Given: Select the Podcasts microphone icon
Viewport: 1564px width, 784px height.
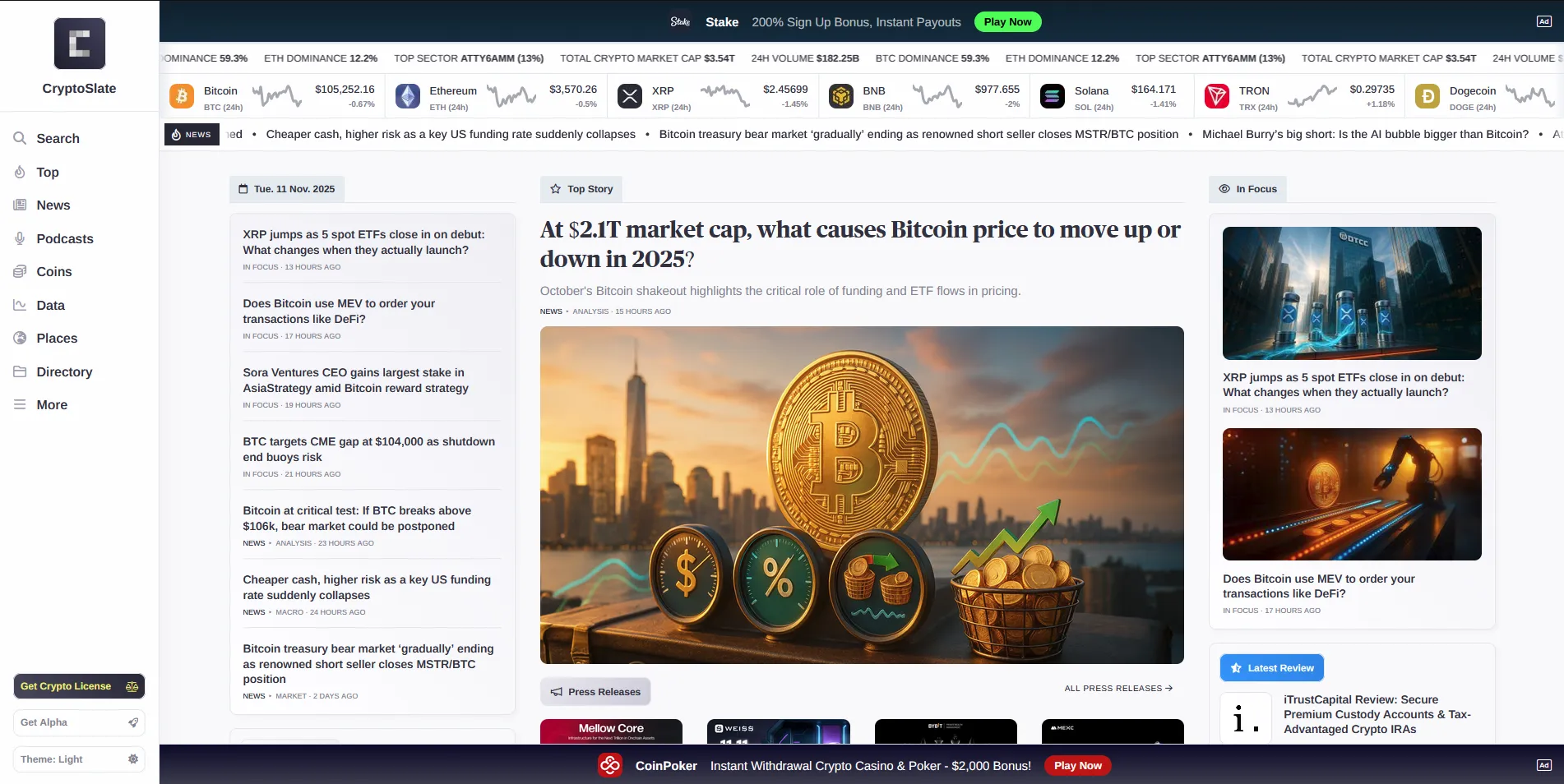Looking at the screenshot, I should tap(19, 238).
